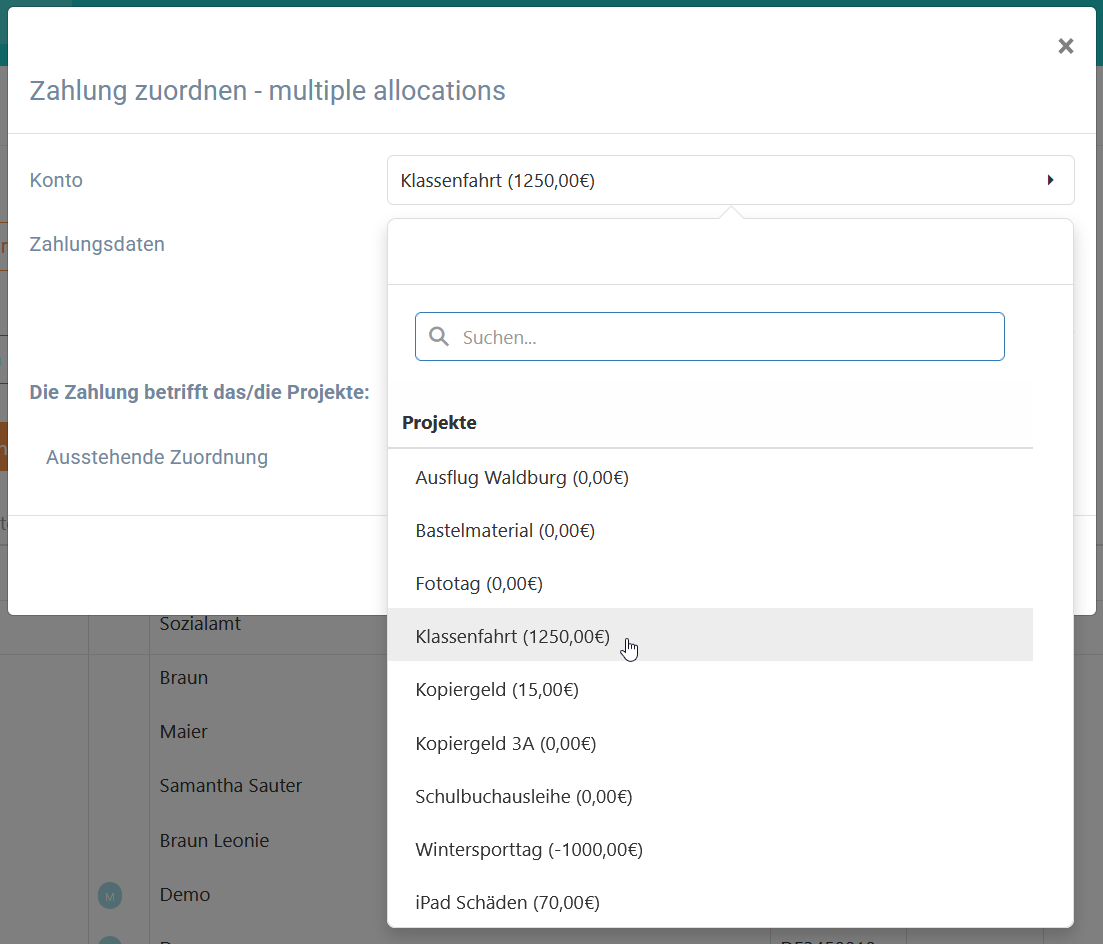Viewport: 1103px width, 944px height.
Task: Pick Schulbuchausleihe (0,00€) option
Action: pos(710,796)
